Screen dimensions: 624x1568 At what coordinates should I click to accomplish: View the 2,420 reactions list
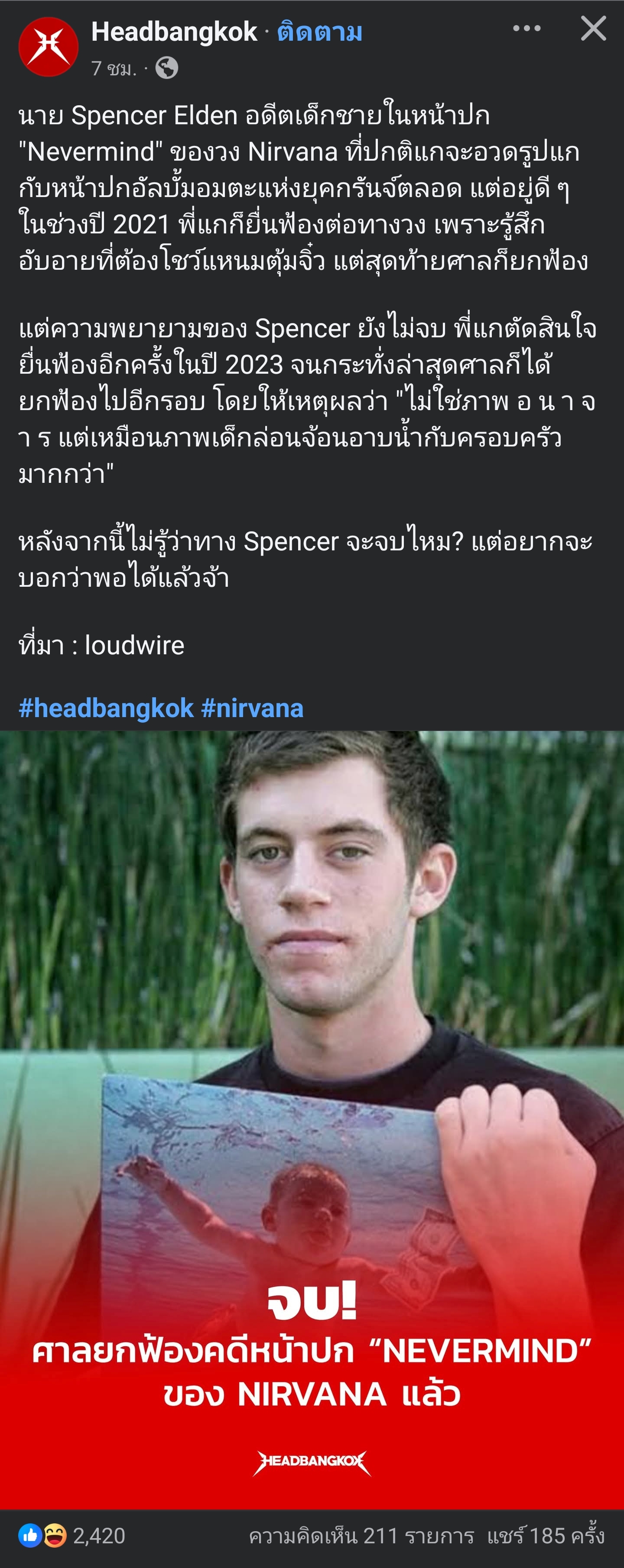[x=99, y=1536]
